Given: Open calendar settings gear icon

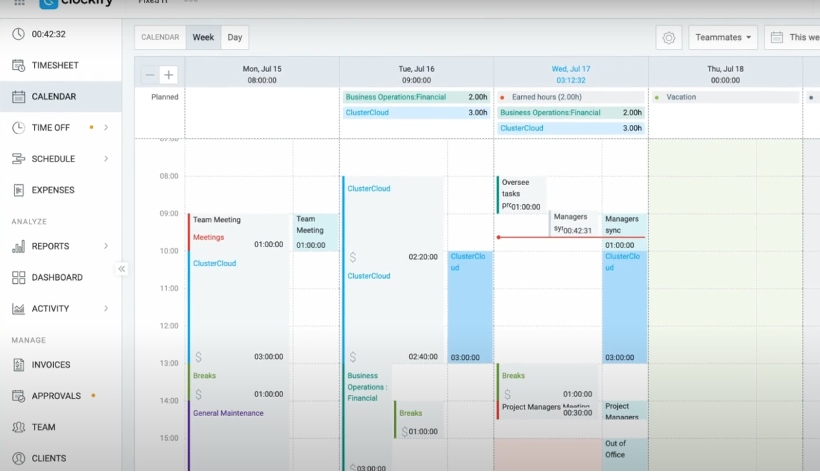Looking at the screenshot, I should pos(669,38).
